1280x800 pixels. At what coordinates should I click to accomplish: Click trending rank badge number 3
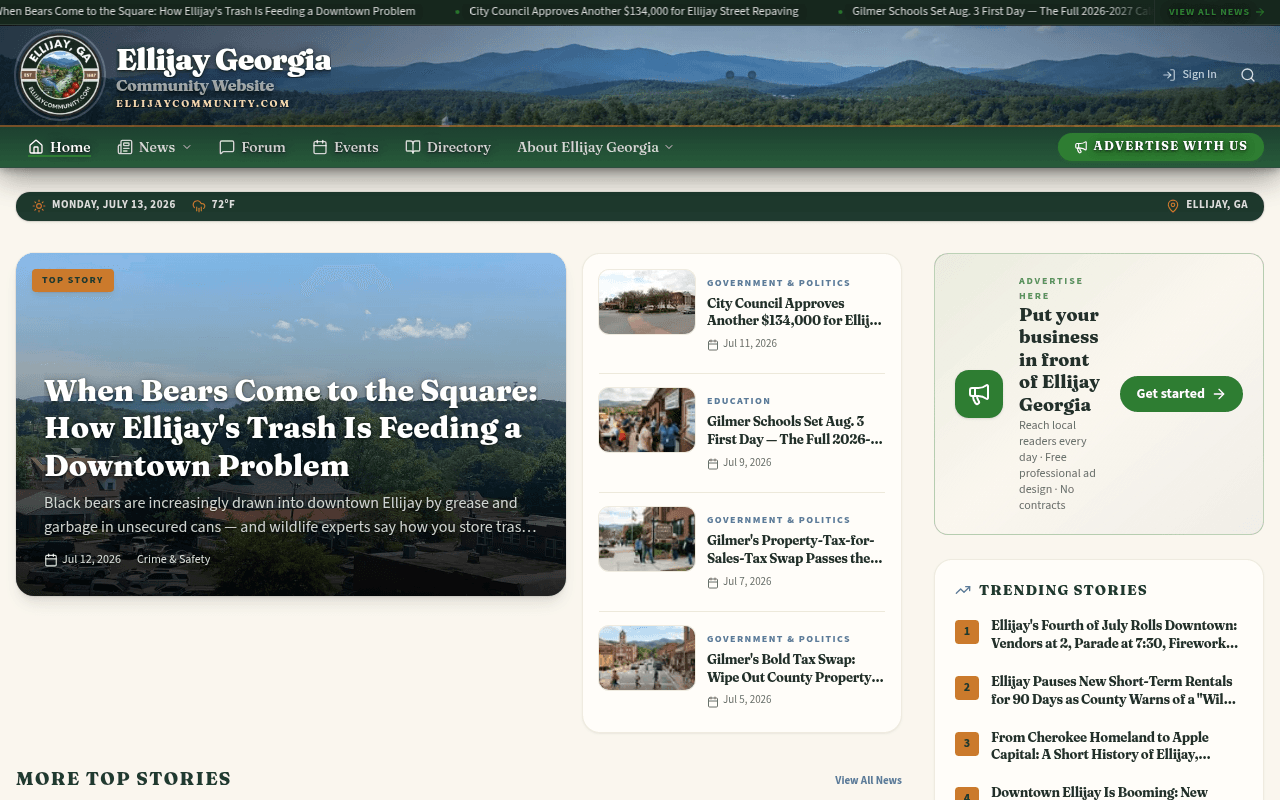967,744
